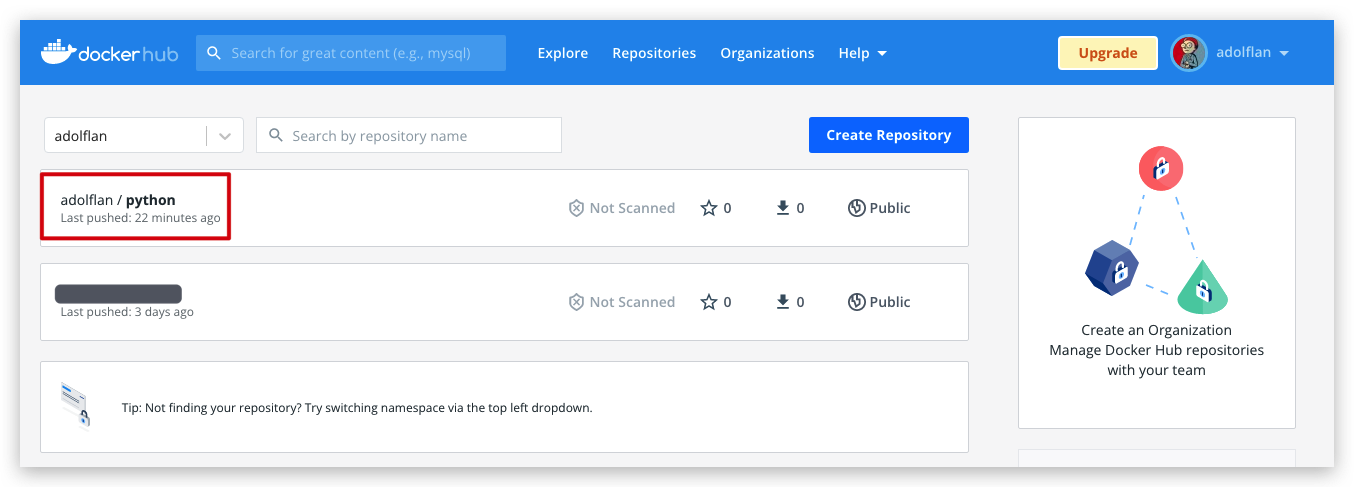
Task: Click the blue hexagon lock icon
Action: coord(1113,269)
